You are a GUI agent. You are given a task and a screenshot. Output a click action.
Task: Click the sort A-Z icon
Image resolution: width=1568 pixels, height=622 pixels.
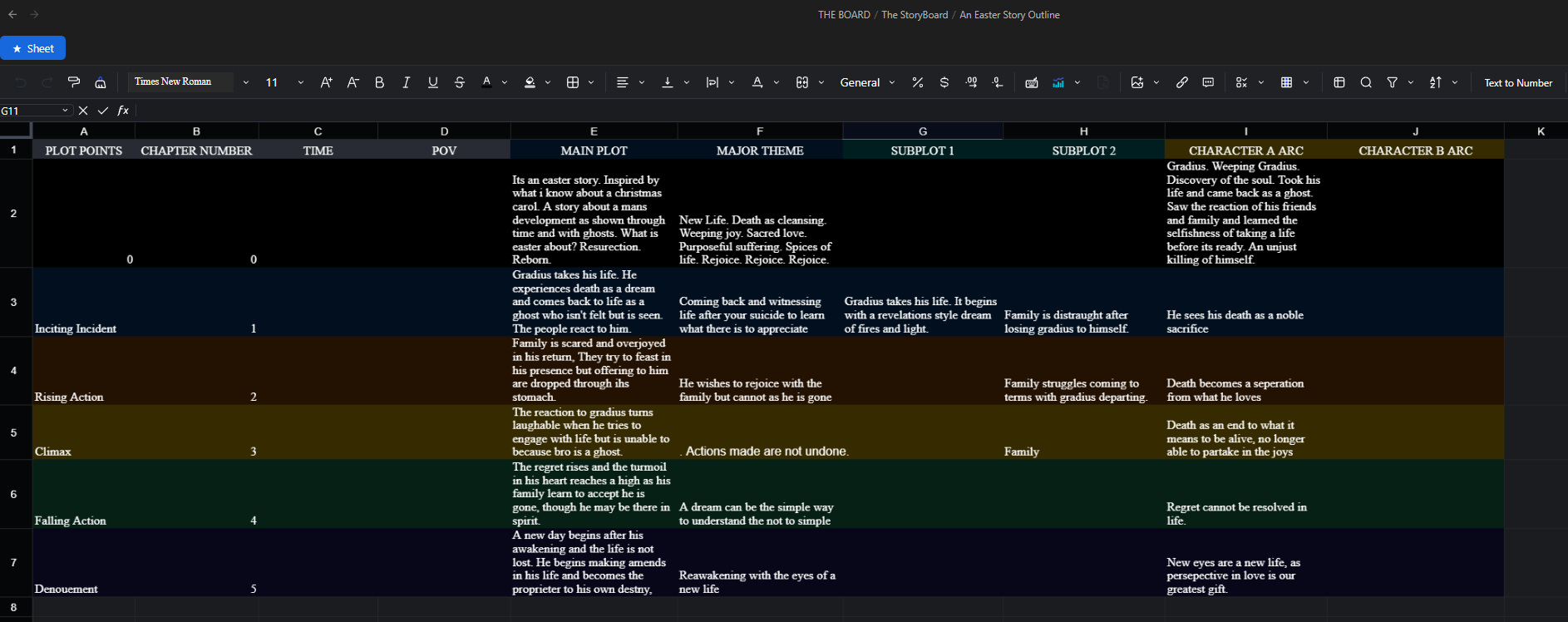pos(1435,82)
